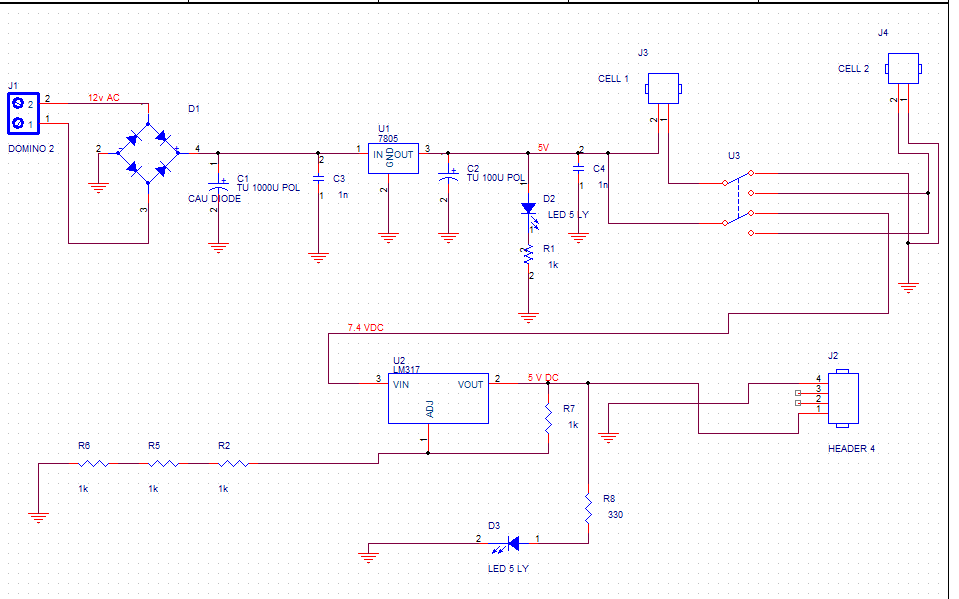This screenshot has width=959, height=599.
Task: Click the 7.4 VDC net label
Action: click(x=366, y=328)
